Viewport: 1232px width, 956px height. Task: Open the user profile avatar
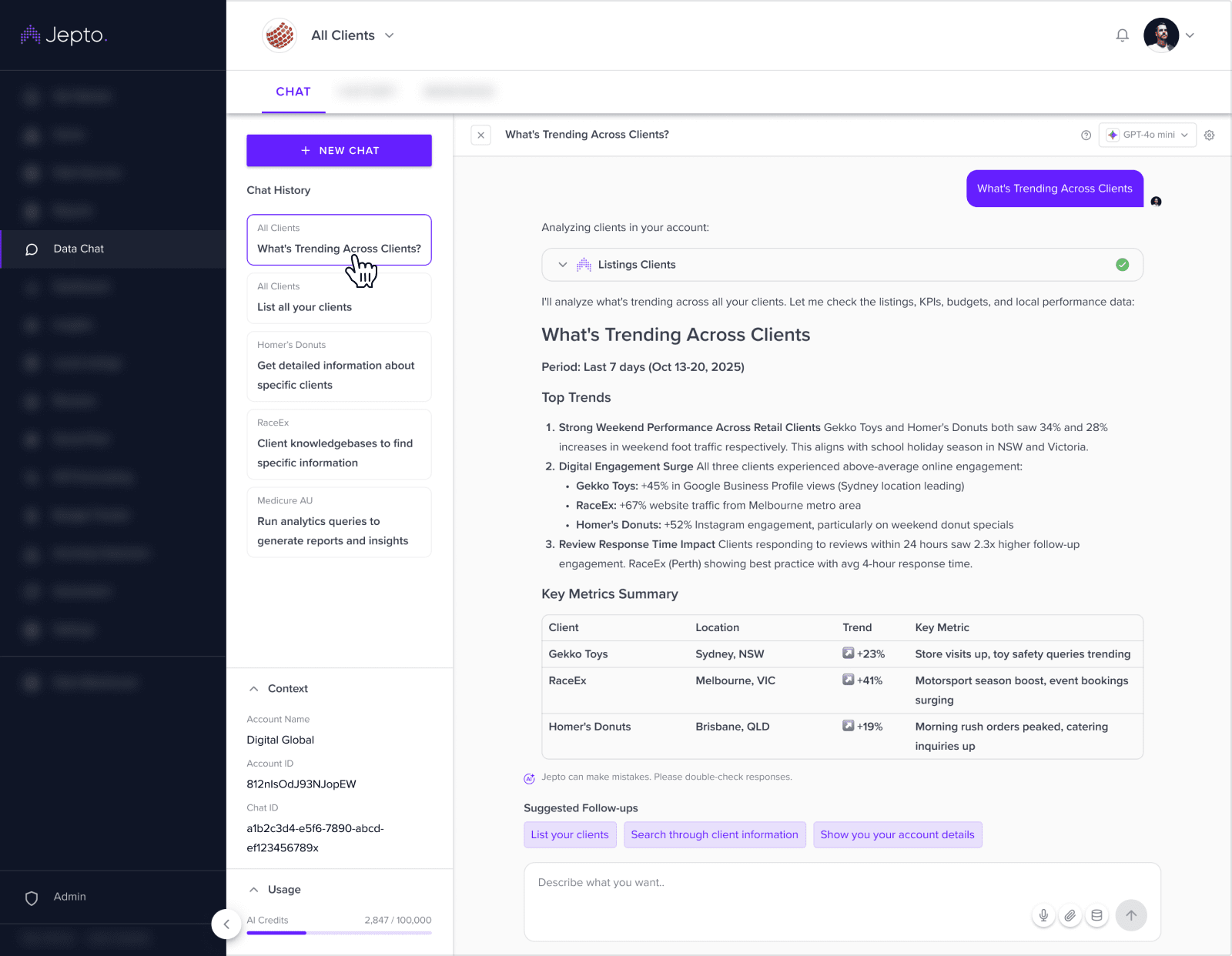click(x=1161, y=35)
